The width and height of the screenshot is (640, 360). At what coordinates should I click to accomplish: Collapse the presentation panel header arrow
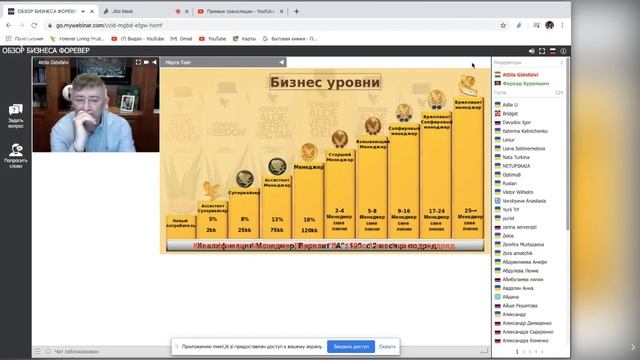pos(282,62)
